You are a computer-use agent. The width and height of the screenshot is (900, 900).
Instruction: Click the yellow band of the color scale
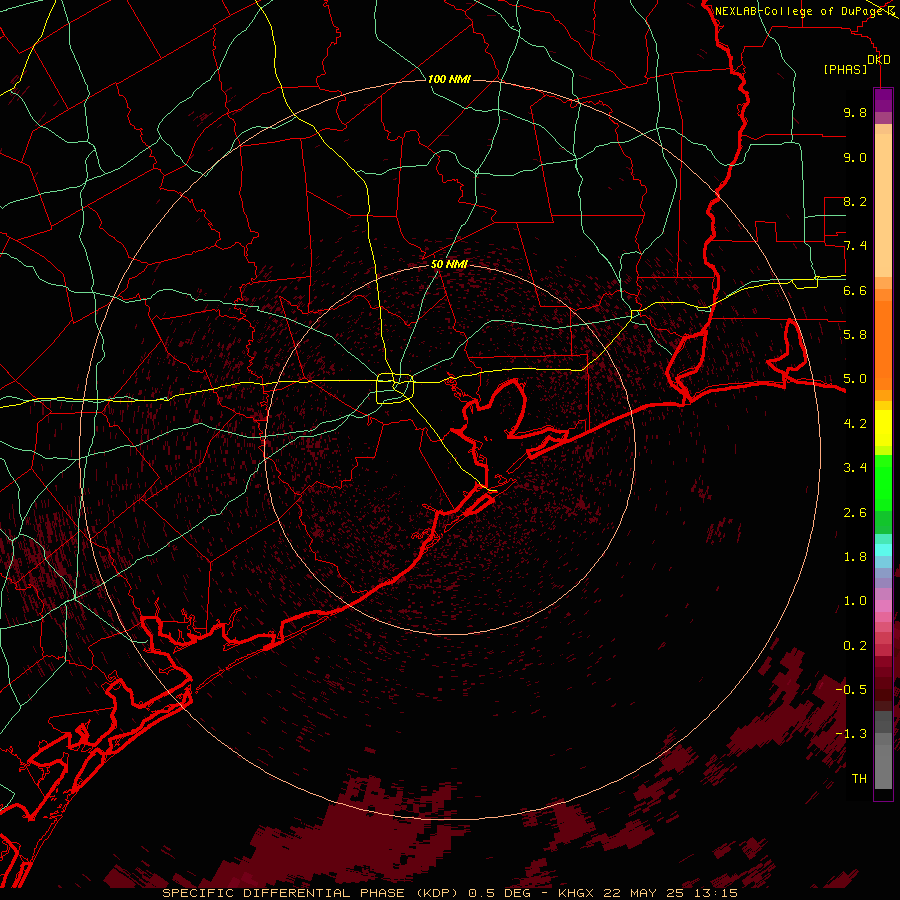tap(883, 428)
